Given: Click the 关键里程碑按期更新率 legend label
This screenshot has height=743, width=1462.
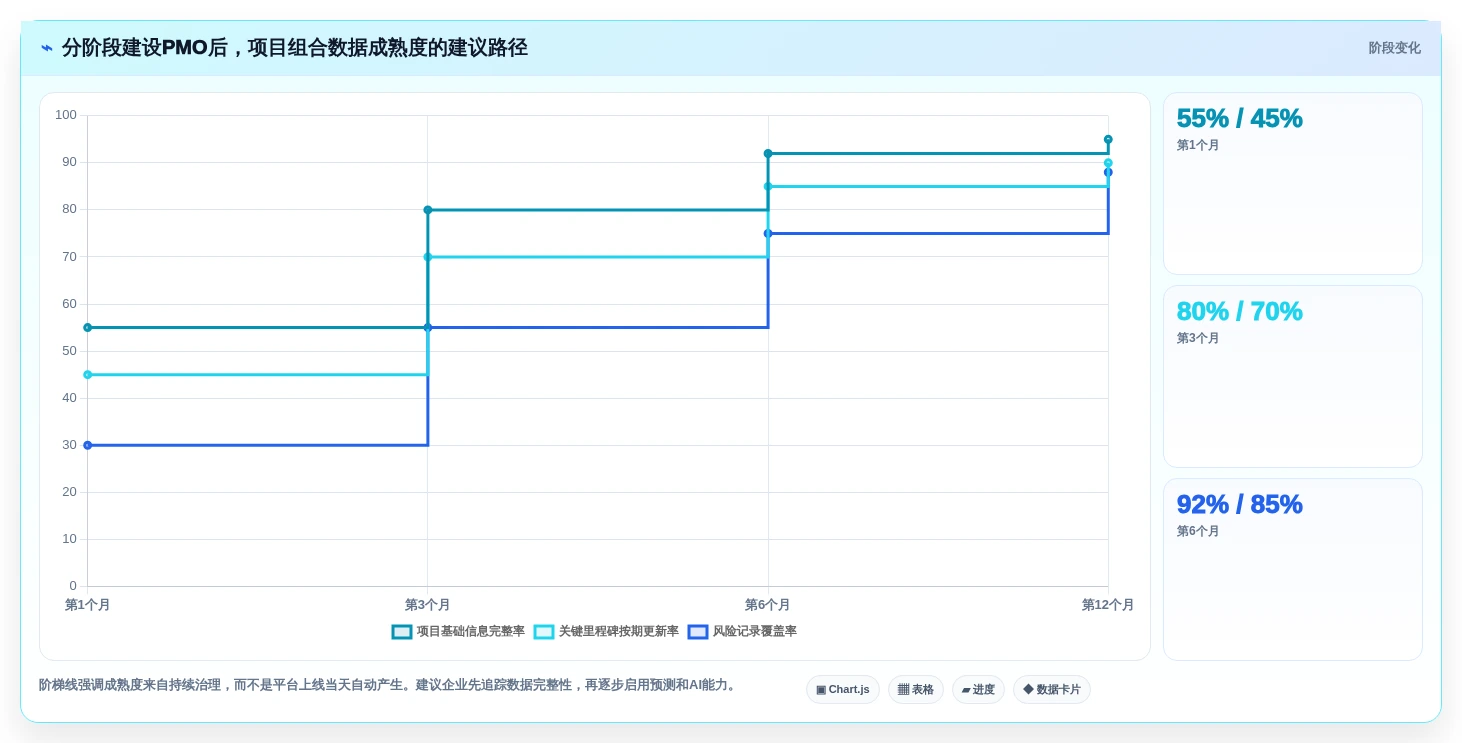Looking at the screenshot, I should click(618, 632).
